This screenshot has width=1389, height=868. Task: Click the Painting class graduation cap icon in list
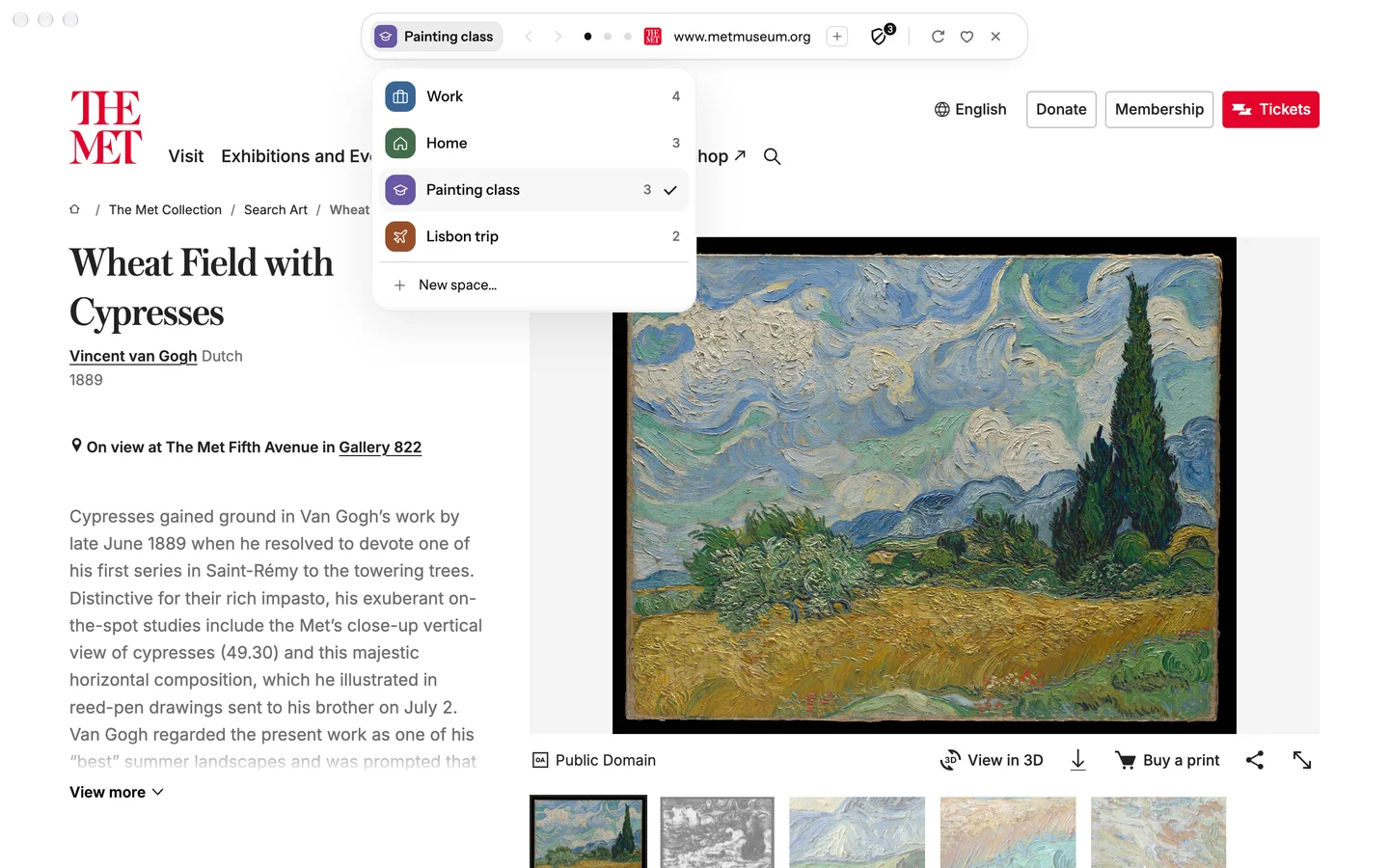400,190
